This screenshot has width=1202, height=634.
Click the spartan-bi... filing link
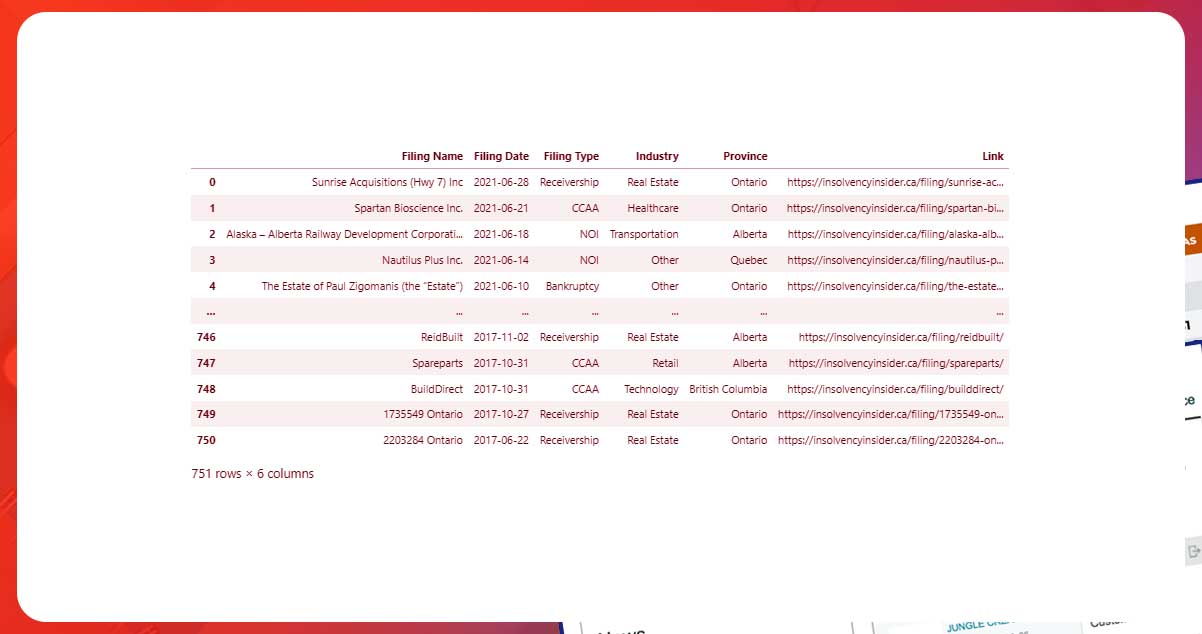coord(895,208)
